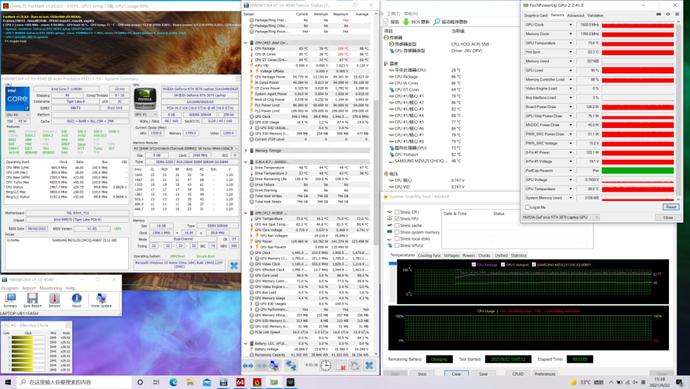Open the notification center icon
690x389 pixels.
680,382
